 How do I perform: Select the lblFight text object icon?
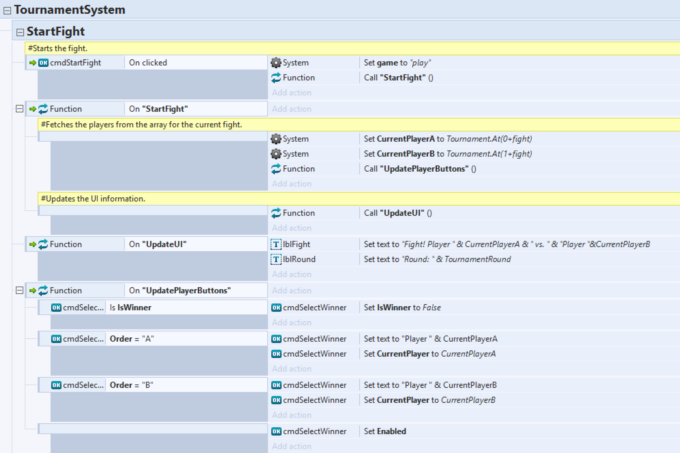(276, 244)
